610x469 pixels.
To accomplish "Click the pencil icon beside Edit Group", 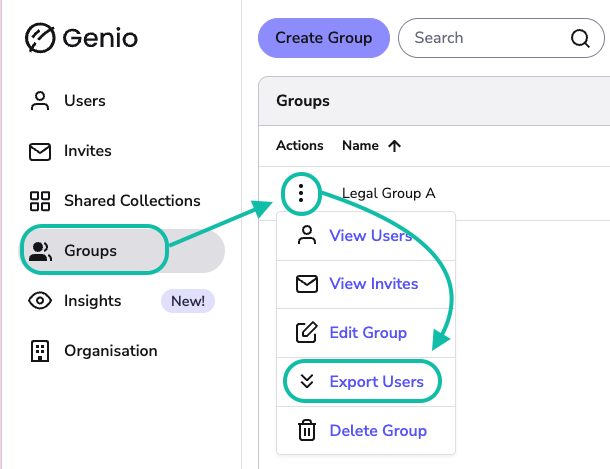I will (x=307, y=332).
